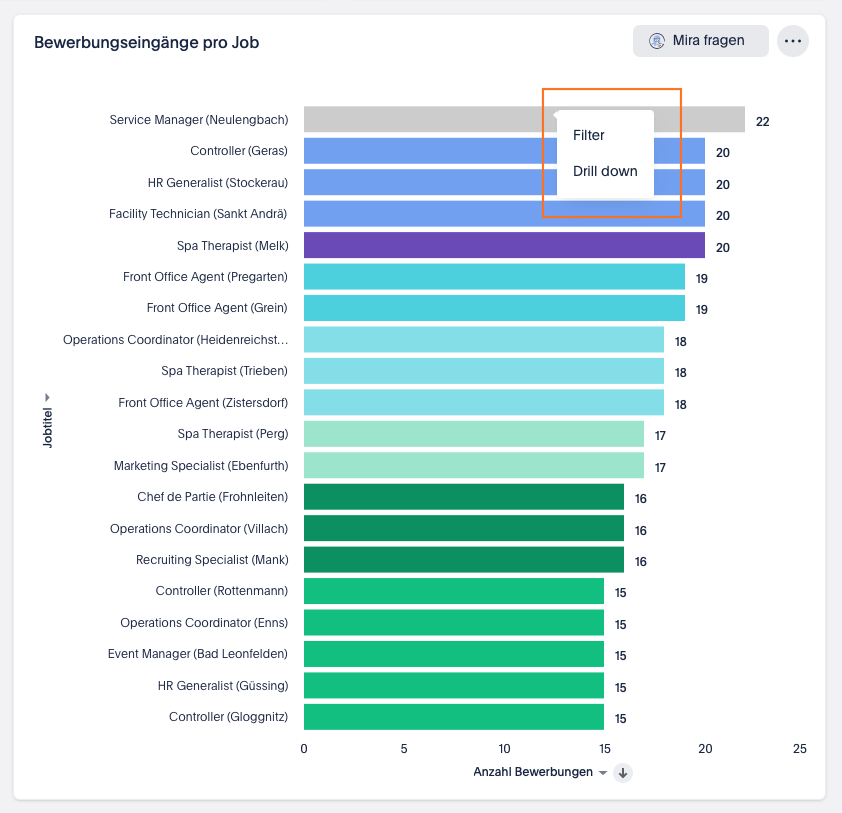The height and width of the screenshot is (813, 842).
Task: Open the three-dot more options menu
Action: click(792, 41)
